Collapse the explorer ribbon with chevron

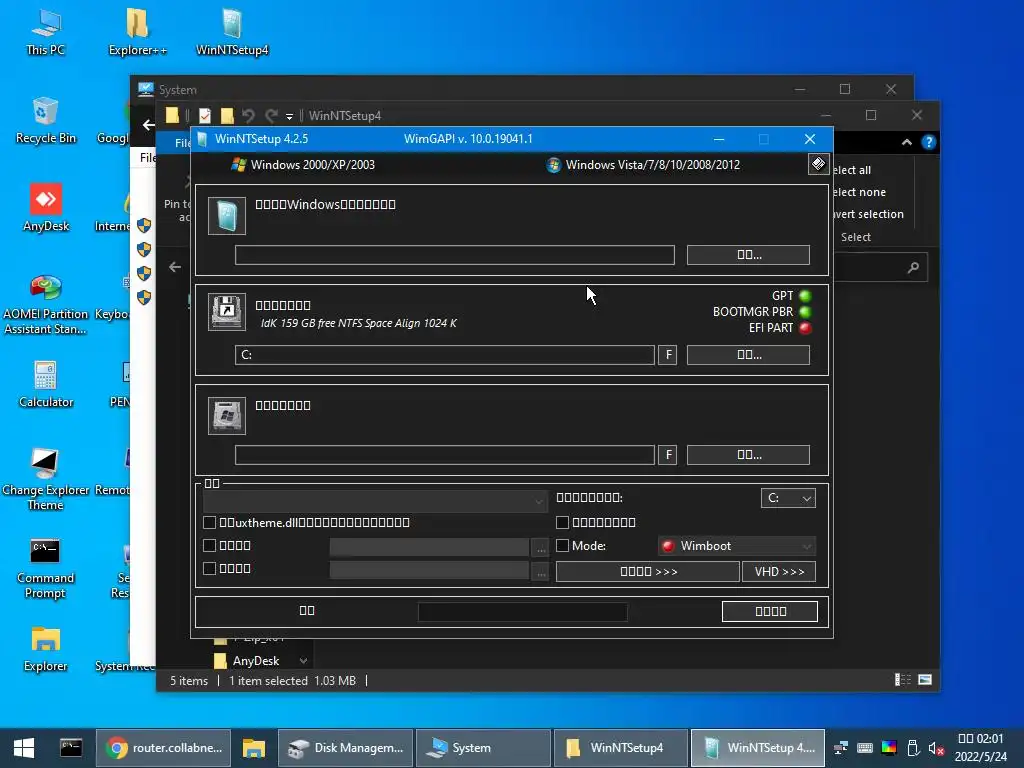coord(906,142)
